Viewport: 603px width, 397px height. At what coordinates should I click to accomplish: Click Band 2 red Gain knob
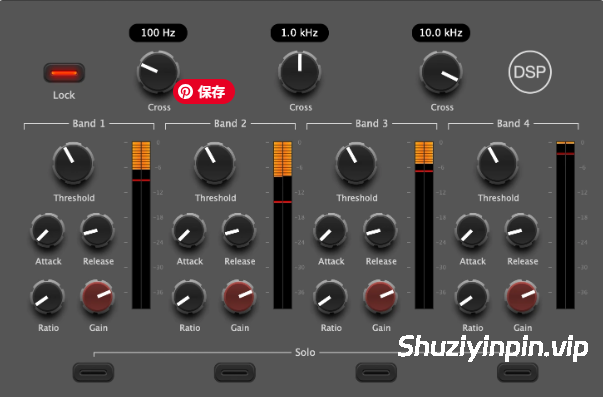[239, 297]
